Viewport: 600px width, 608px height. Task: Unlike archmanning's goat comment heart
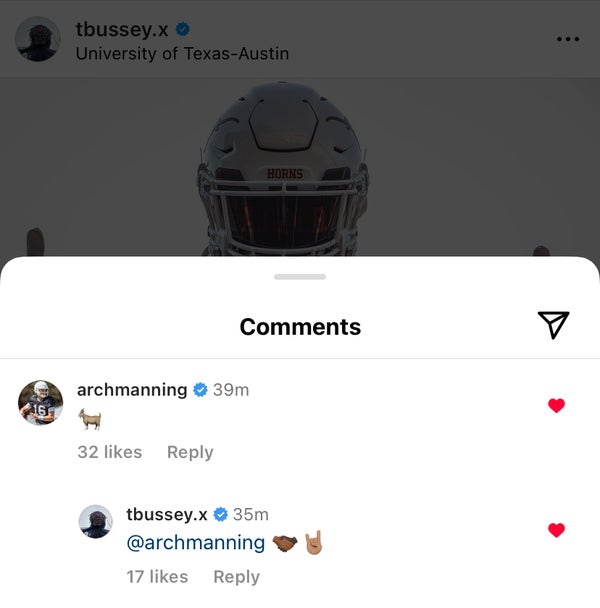pos(557,405)
